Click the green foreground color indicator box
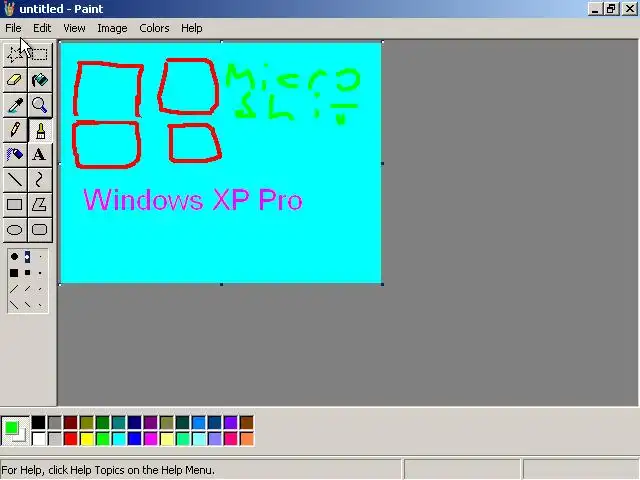640x480 pixels. (11, 427)
